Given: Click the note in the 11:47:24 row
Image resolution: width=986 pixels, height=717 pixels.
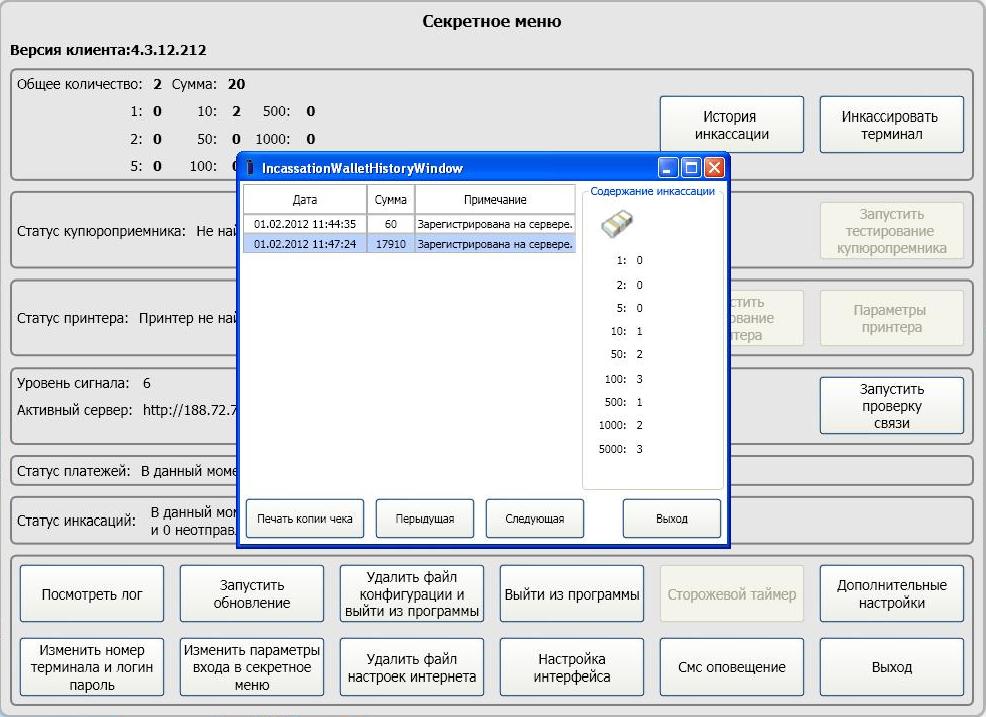Looking at the screenshot, I should coord(495,243).
